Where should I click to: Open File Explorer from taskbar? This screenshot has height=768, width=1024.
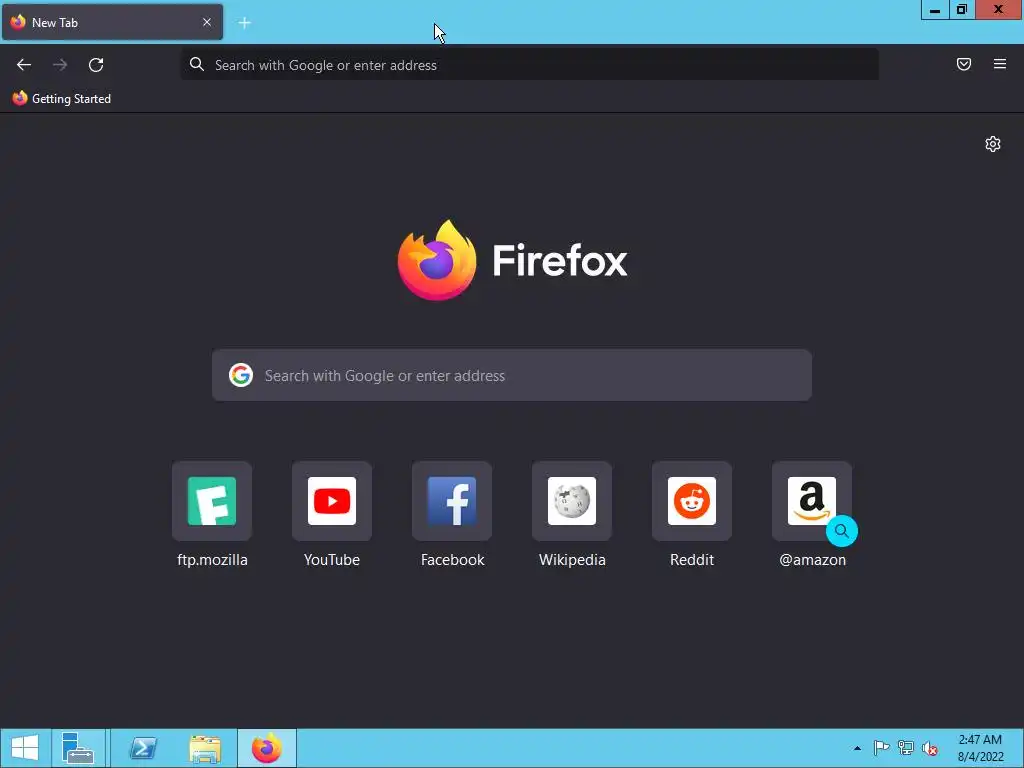[x=205, y=748]
